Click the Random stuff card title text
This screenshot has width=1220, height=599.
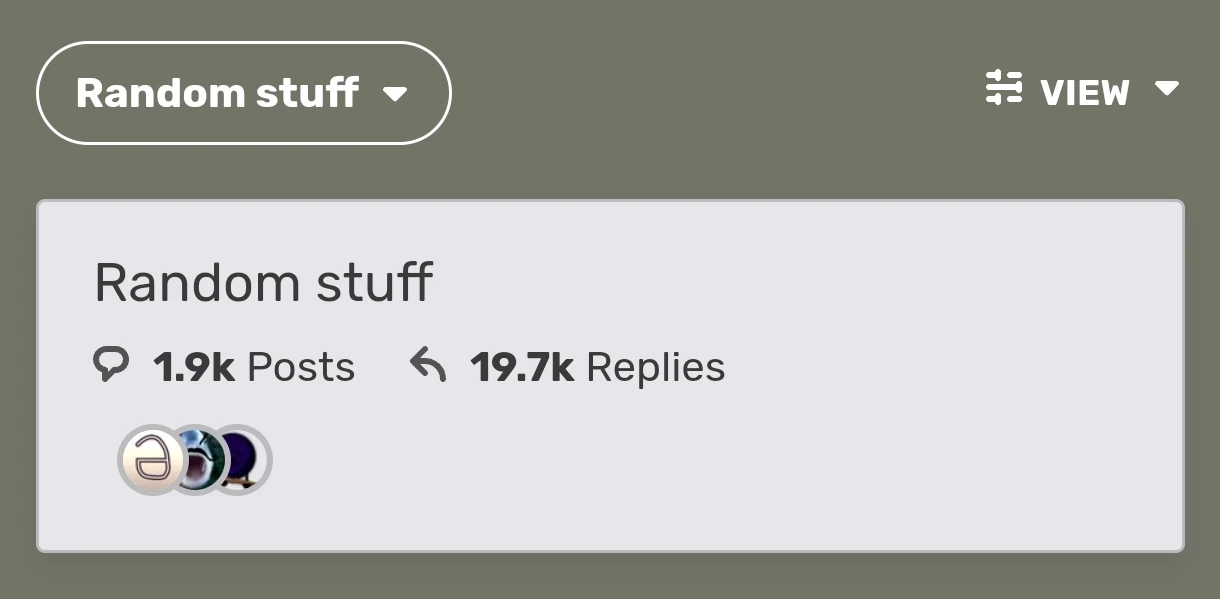point(263,283)
